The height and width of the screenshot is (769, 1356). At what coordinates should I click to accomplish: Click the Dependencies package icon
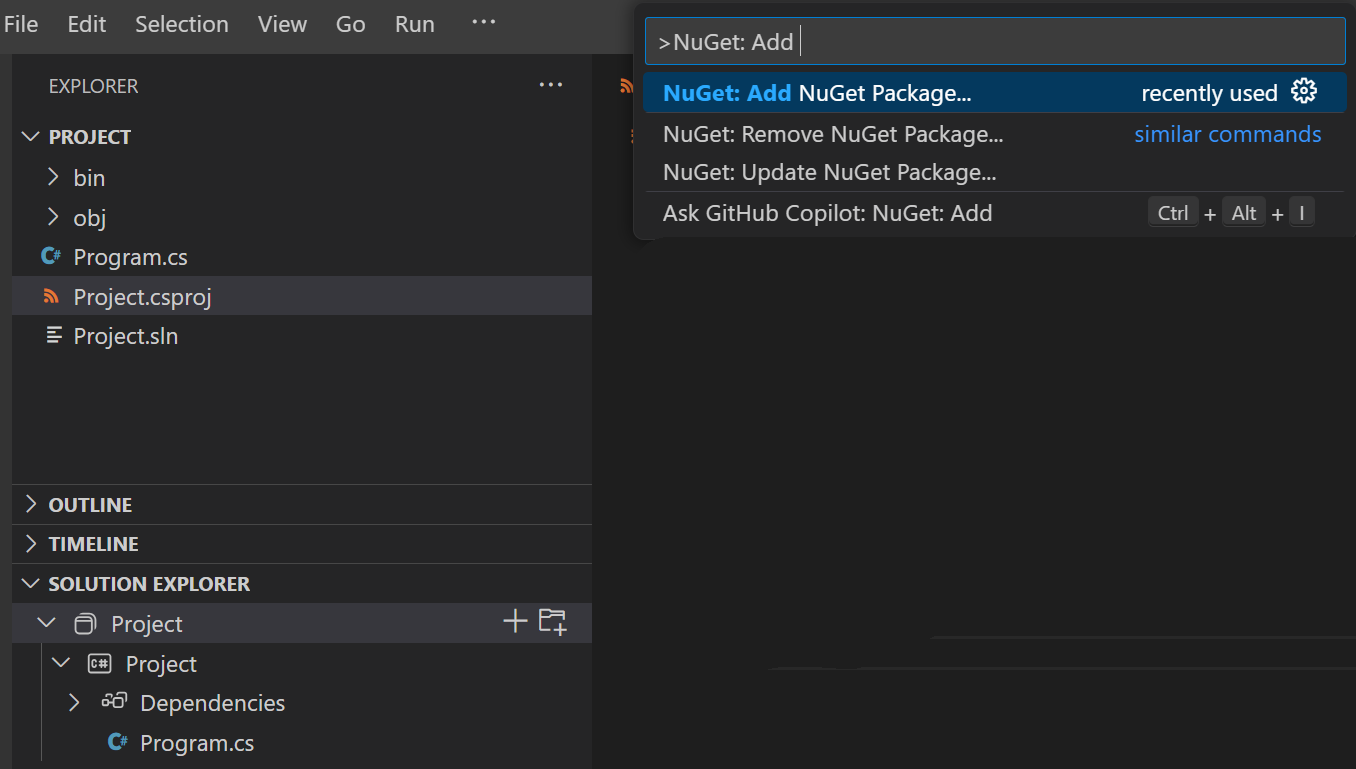(x=114, y=702)
